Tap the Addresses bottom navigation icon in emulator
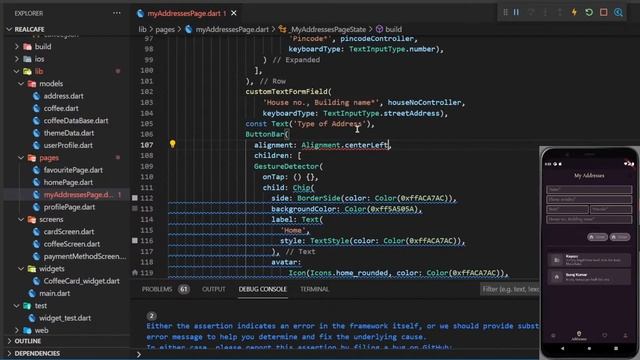Viewport: 640px width, 360px height. [579, 336]
